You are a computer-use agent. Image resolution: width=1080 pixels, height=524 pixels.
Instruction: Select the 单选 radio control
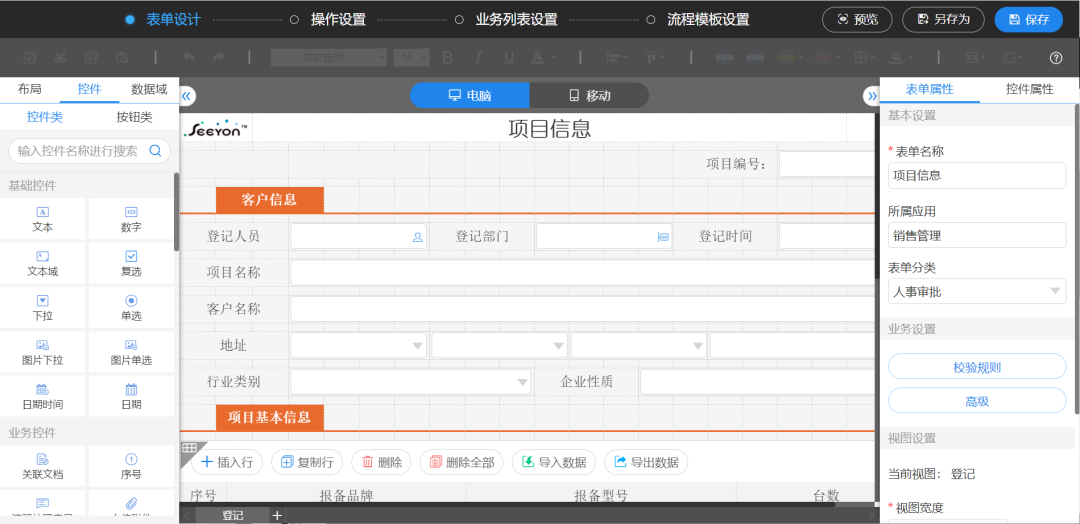[131, 301]
